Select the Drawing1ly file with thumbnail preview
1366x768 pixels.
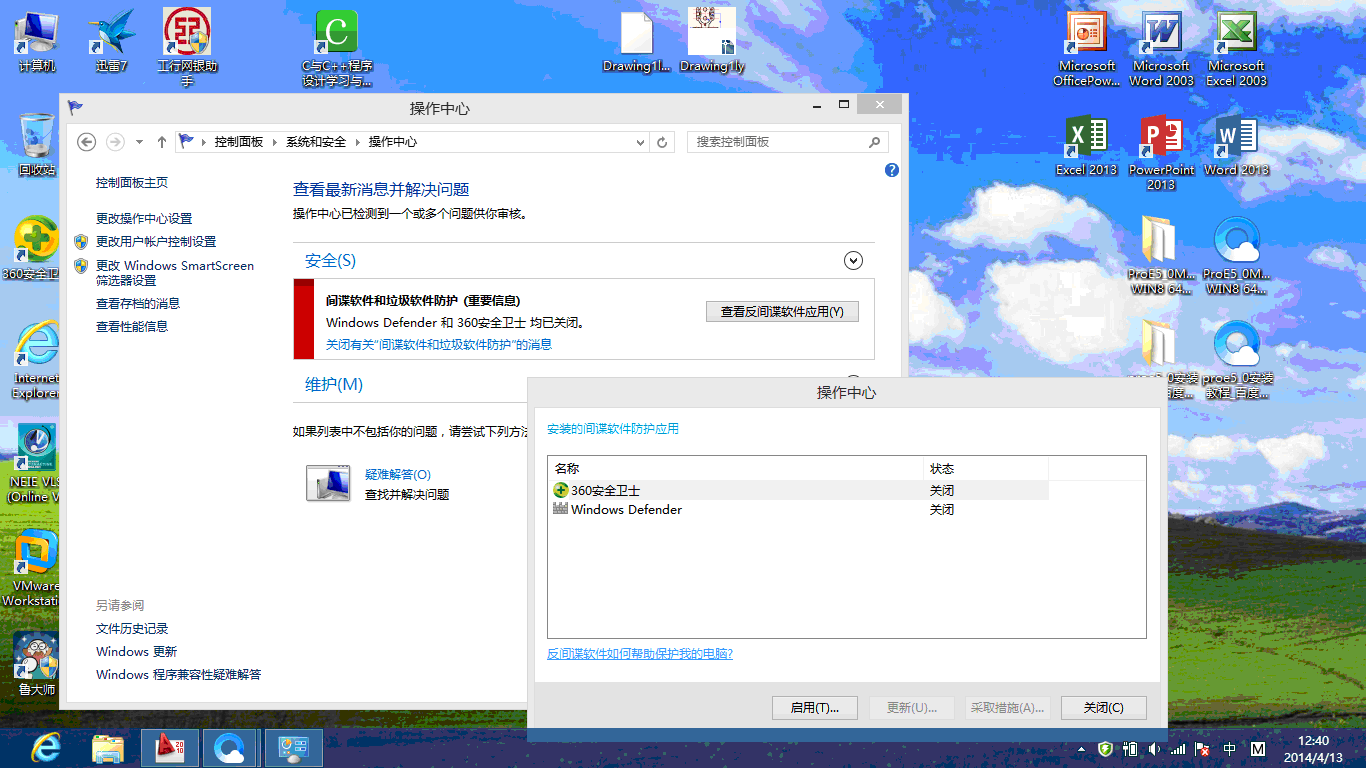712,40
